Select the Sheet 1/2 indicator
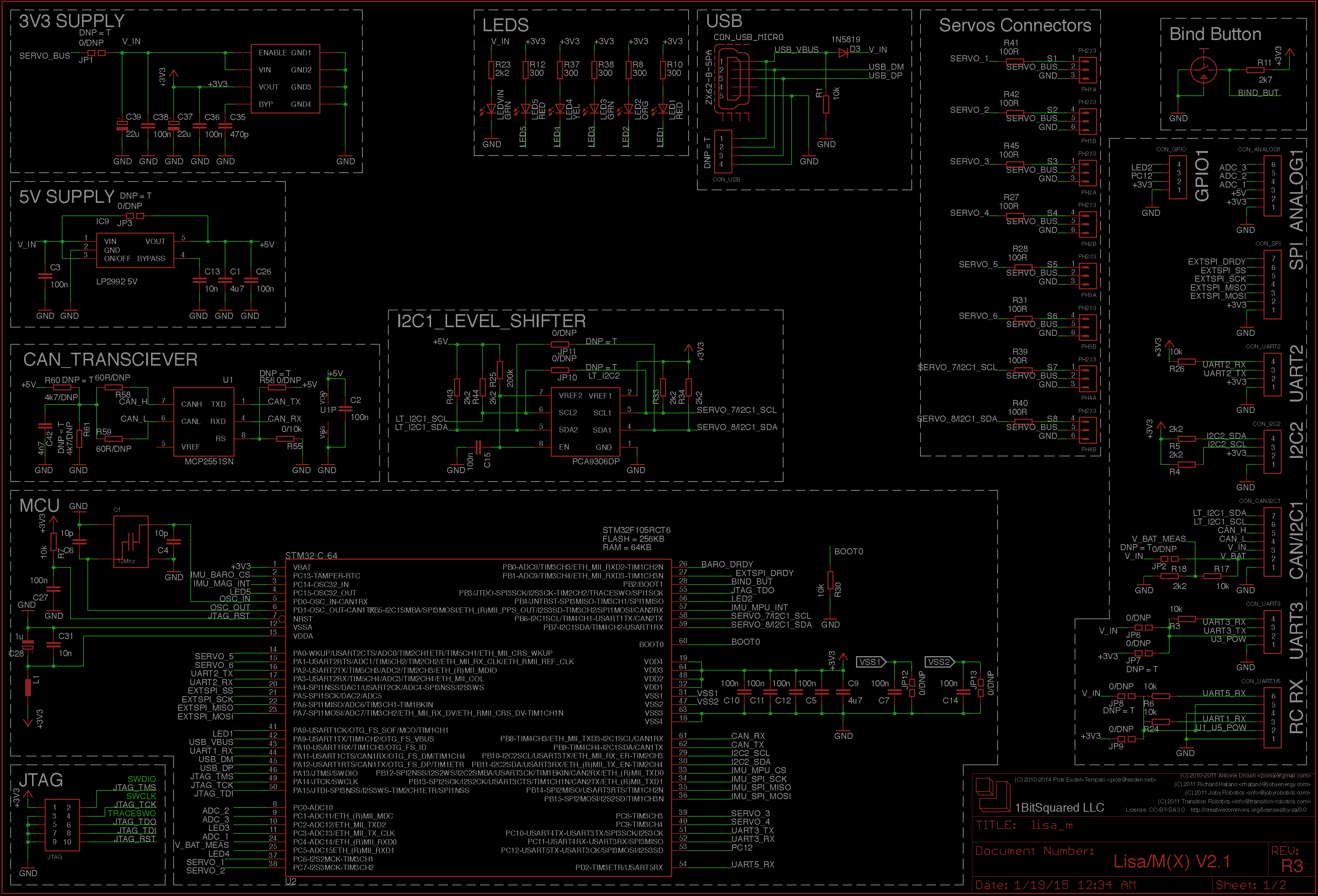 click(x=1252, y=885)
